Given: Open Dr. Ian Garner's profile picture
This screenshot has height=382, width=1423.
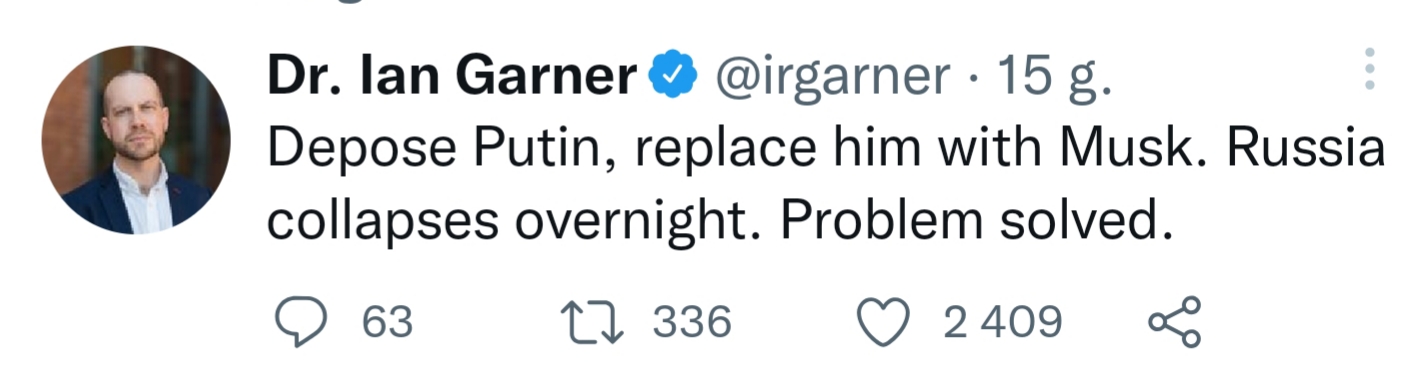Looking at the screenshot, I should (135, 140).
